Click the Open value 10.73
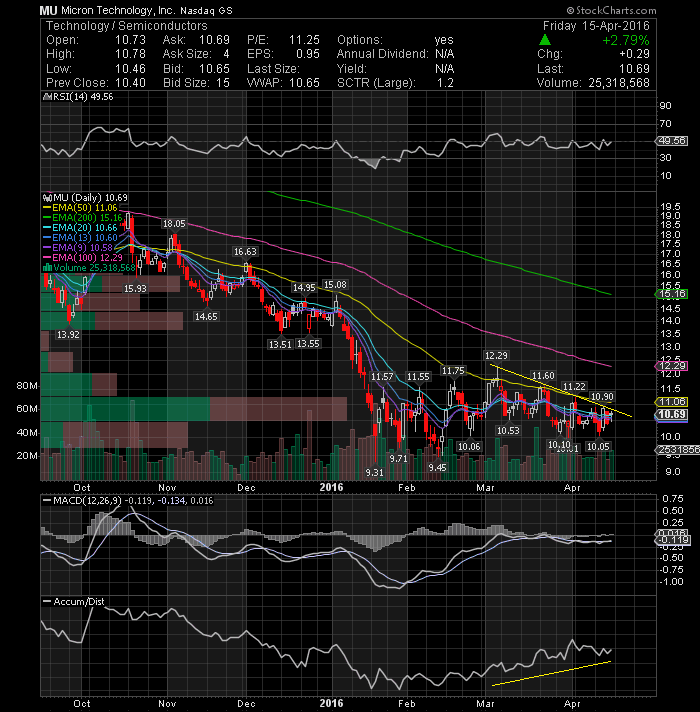 (x=130, y=40)
